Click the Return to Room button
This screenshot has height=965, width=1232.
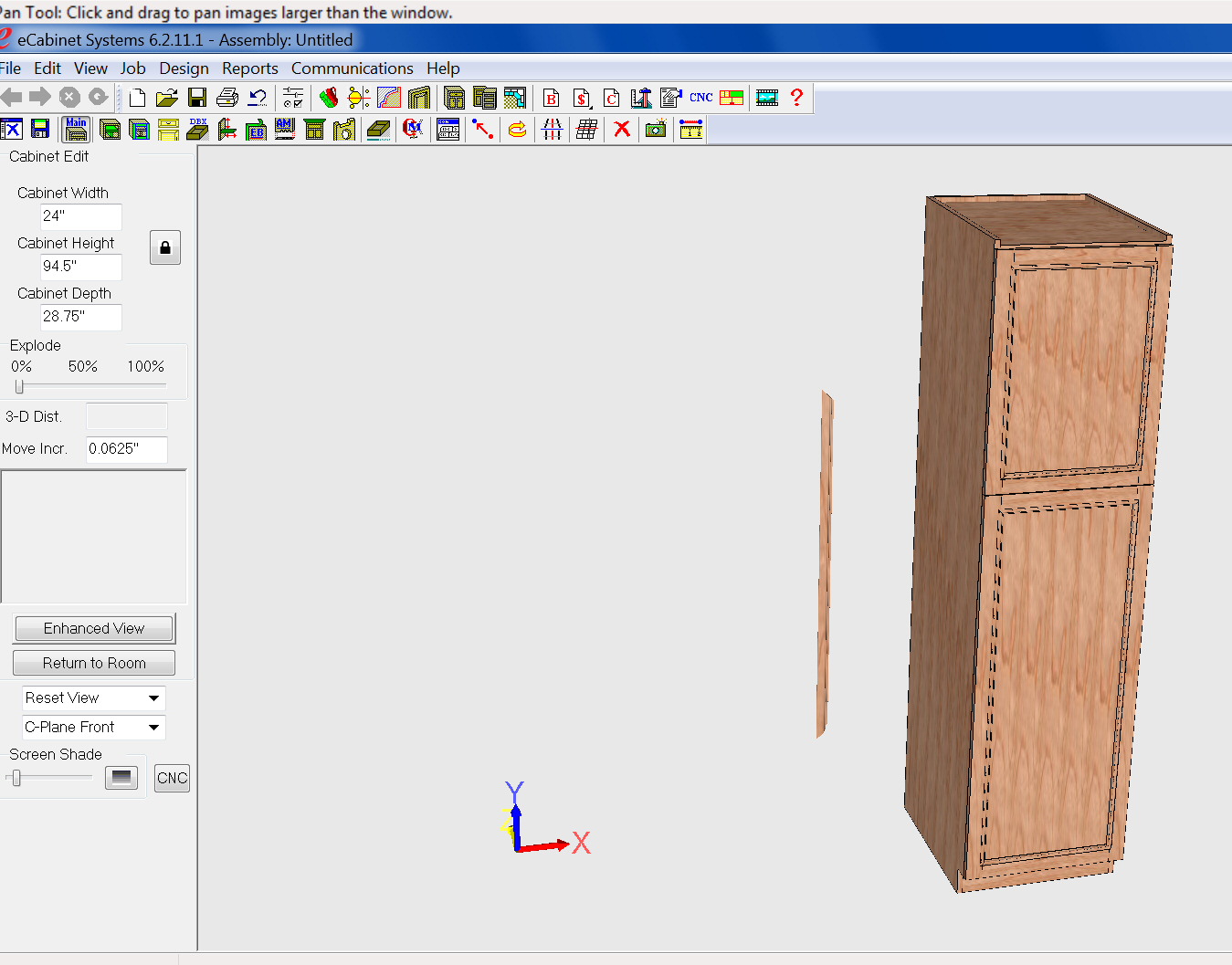(94, 663)
